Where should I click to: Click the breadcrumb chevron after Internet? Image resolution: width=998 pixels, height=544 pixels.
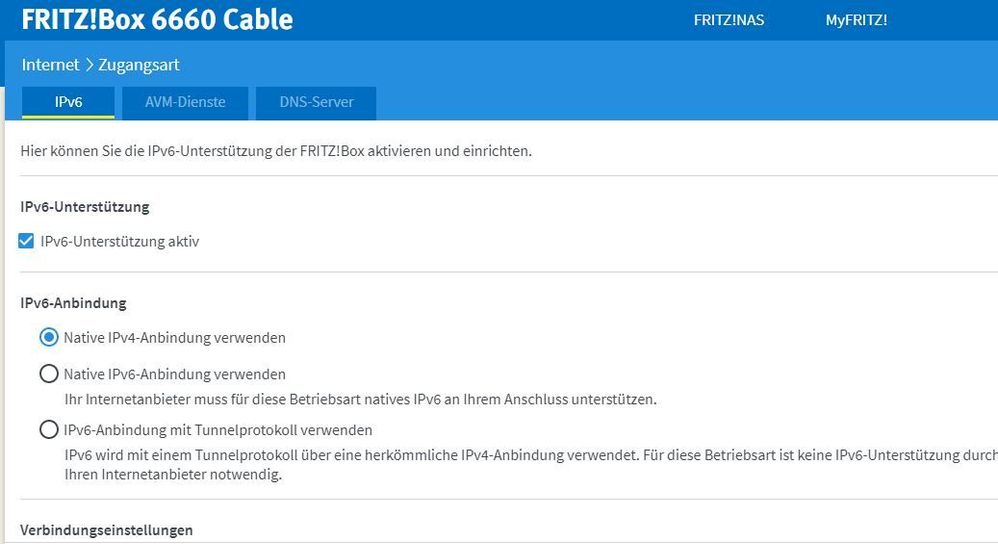pyautogui.click(x=89, y=65)
